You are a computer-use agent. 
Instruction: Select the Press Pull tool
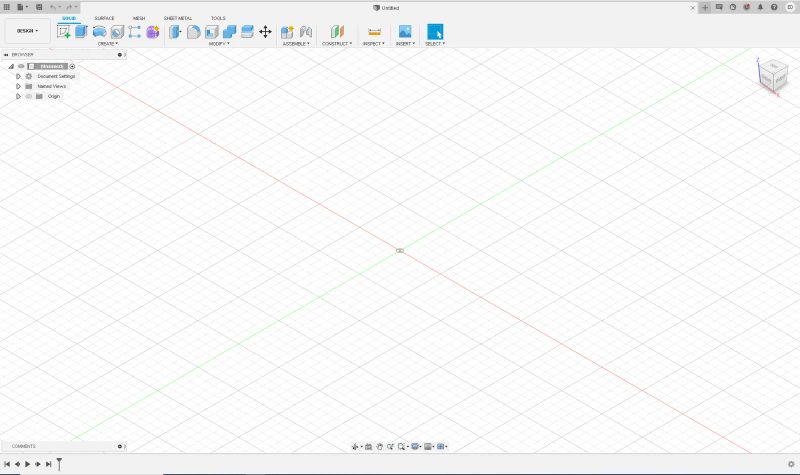point(175,32)
